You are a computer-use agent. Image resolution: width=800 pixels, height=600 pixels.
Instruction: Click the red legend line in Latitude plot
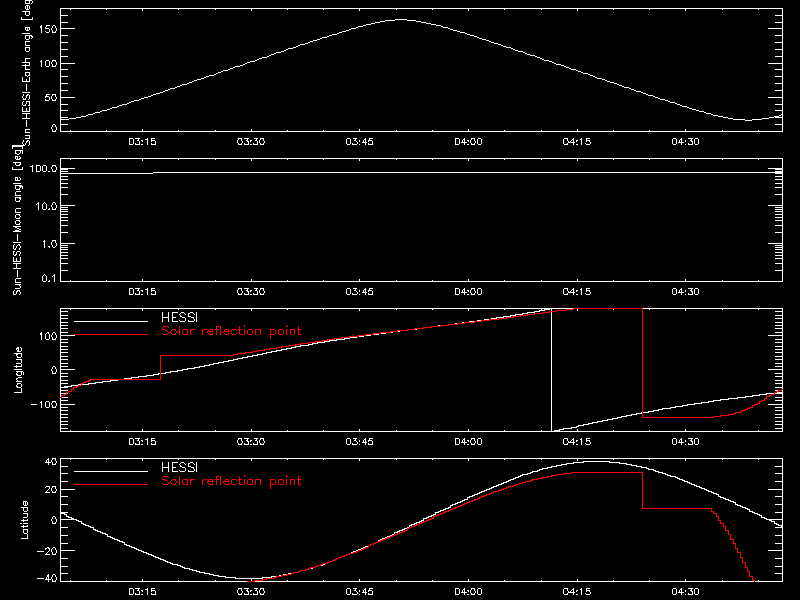pos(111,485)
